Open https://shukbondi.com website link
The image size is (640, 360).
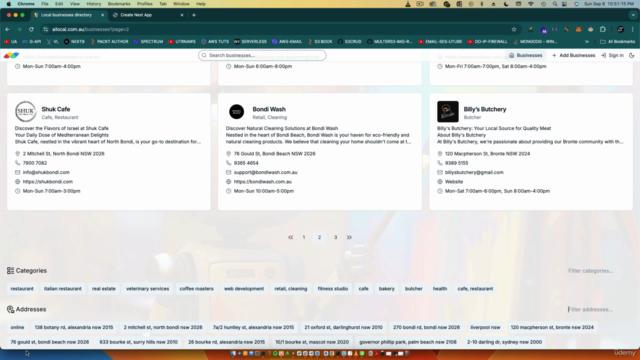[48, 182]
